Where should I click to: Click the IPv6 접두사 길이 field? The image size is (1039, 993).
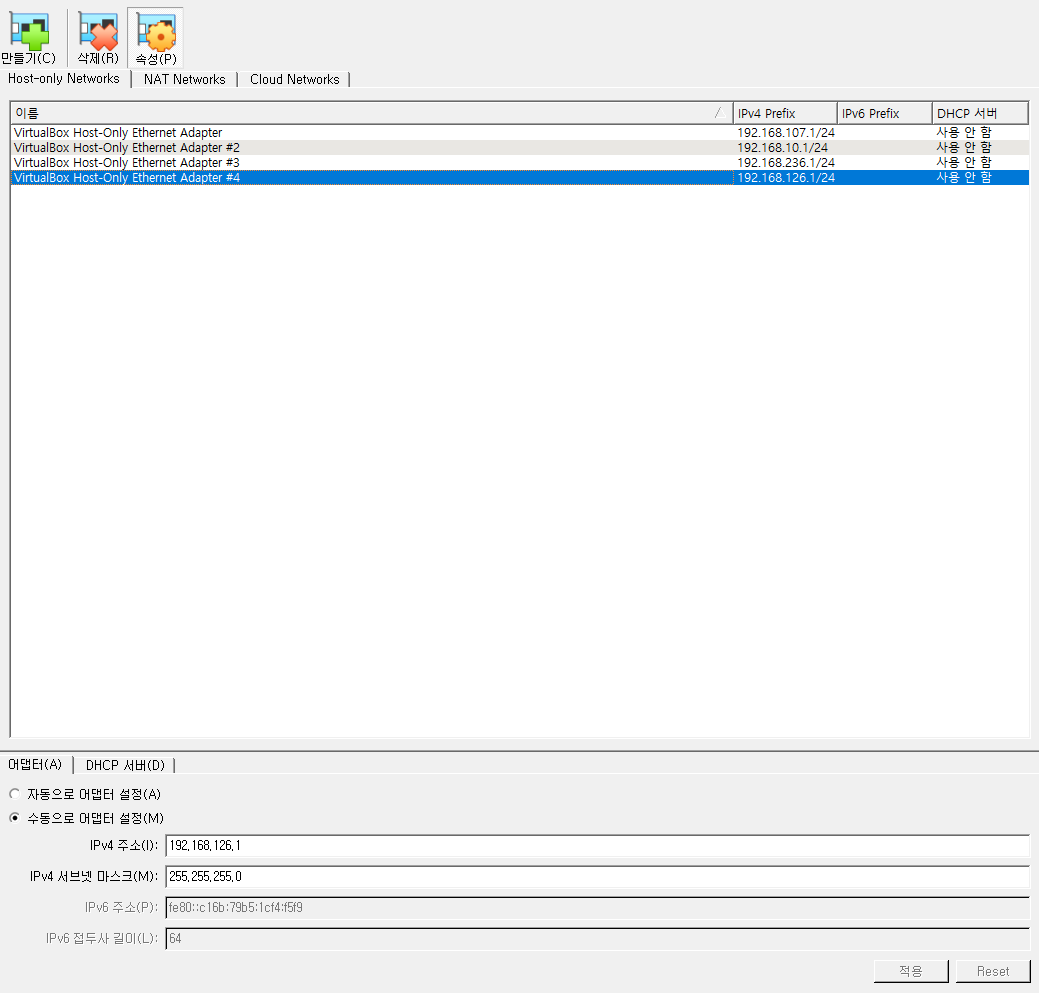[x=597, y=939]
